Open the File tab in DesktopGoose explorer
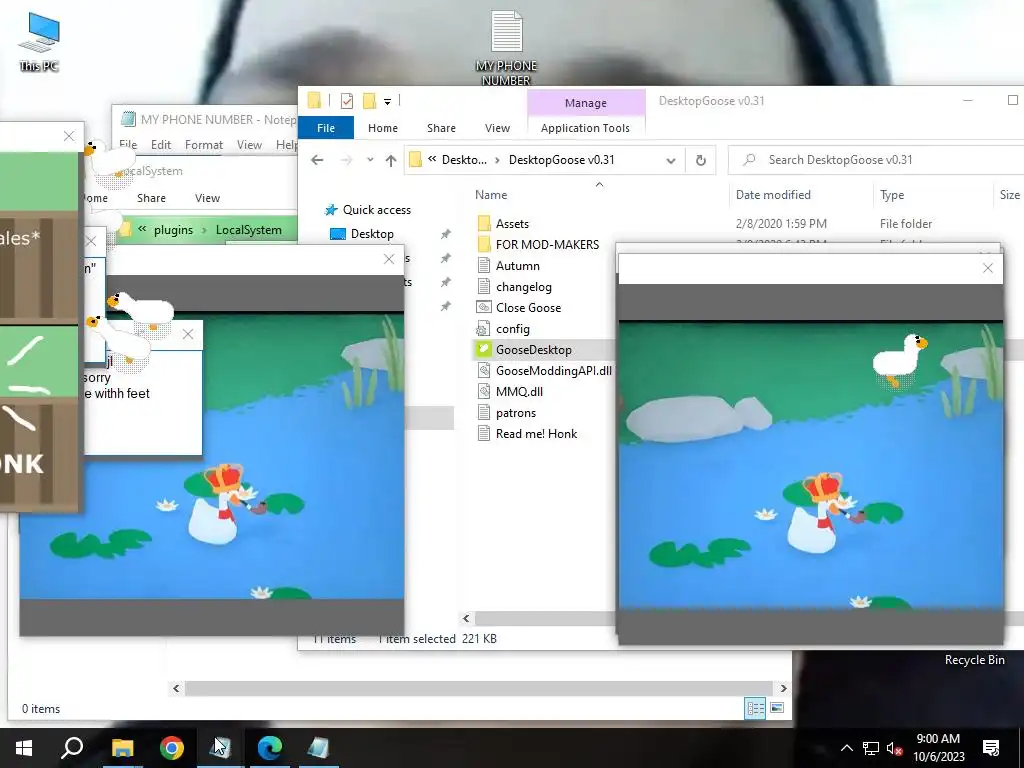This screenshot has height=768, width=1024. 326,128
